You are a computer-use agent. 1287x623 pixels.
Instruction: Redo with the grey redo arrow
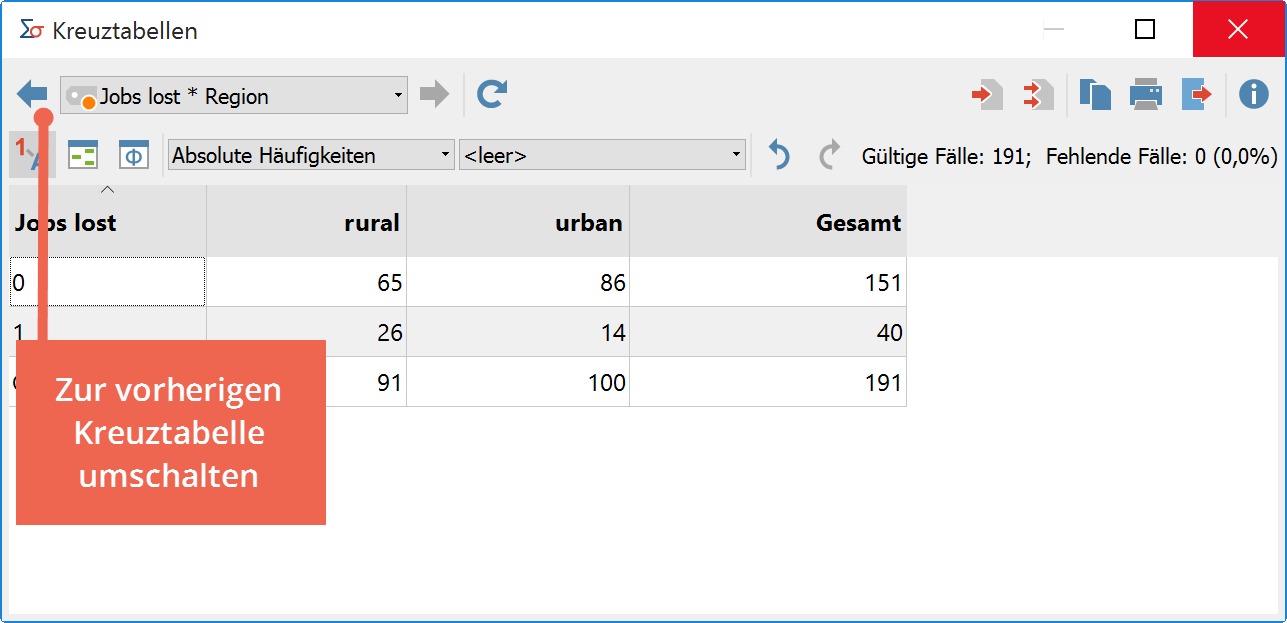(x=829, y=156)
